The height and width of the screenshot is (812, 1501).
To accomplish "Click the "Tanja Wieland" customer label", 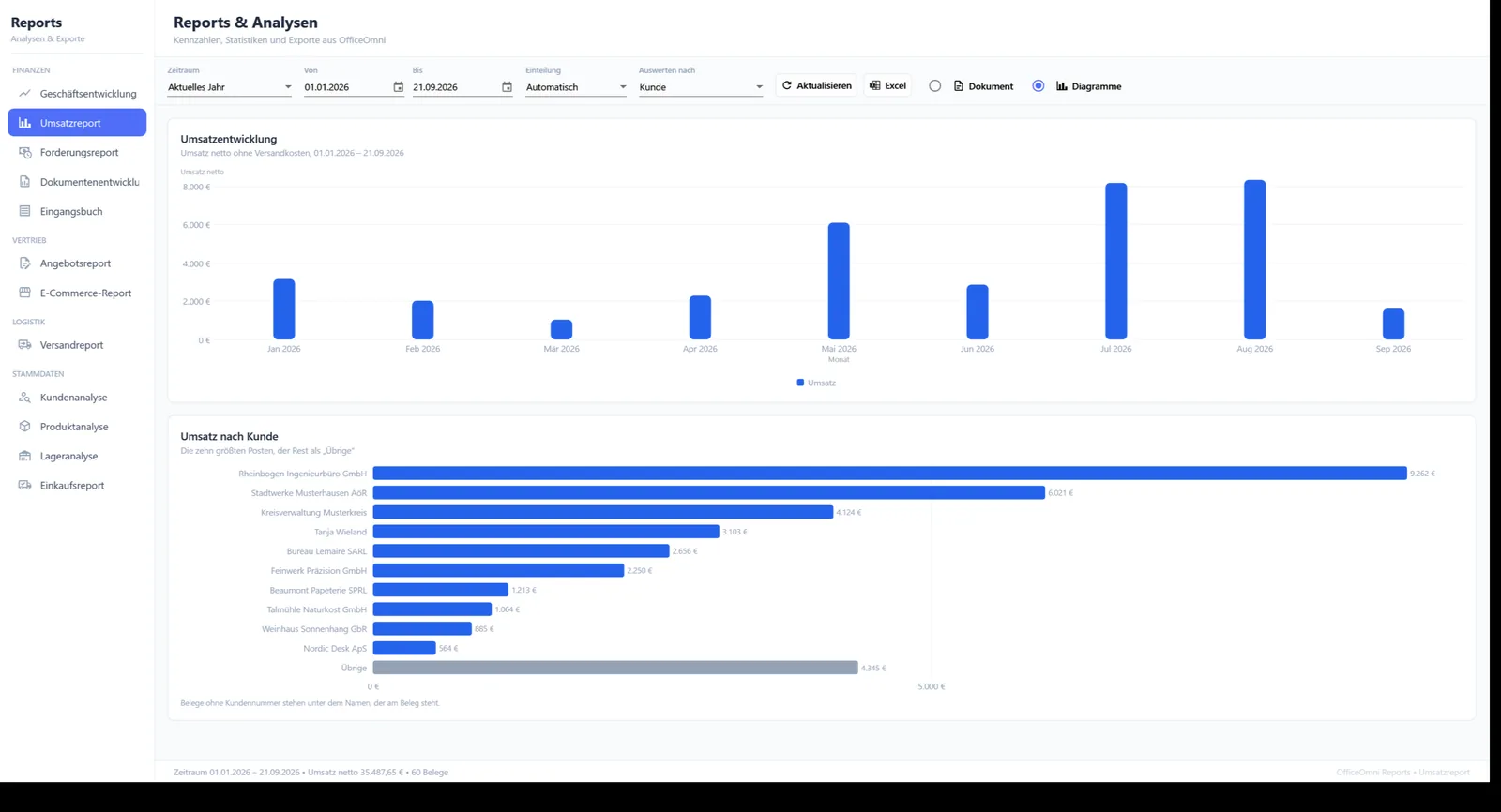I will click(x=341, y=532).
